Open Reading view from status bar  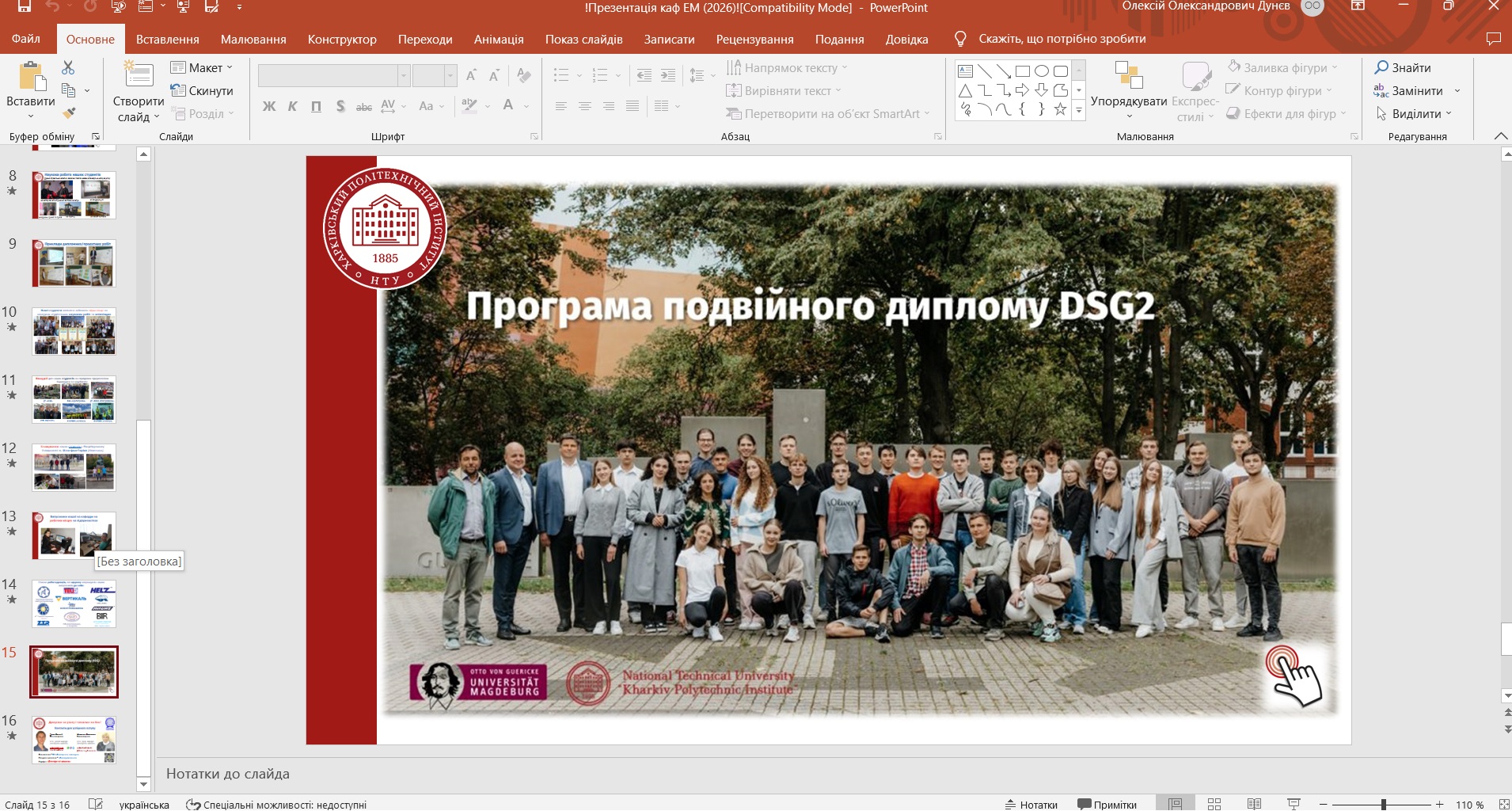(x=1254, y=804)
